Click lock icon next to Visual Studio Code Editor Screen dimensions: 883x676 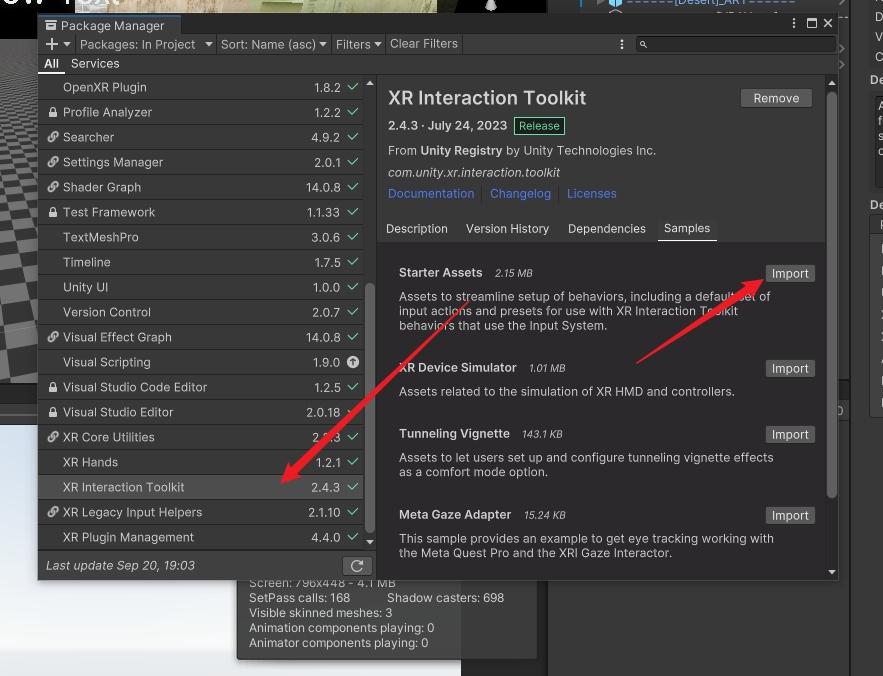pyautogui.click(x=52, y=387)
